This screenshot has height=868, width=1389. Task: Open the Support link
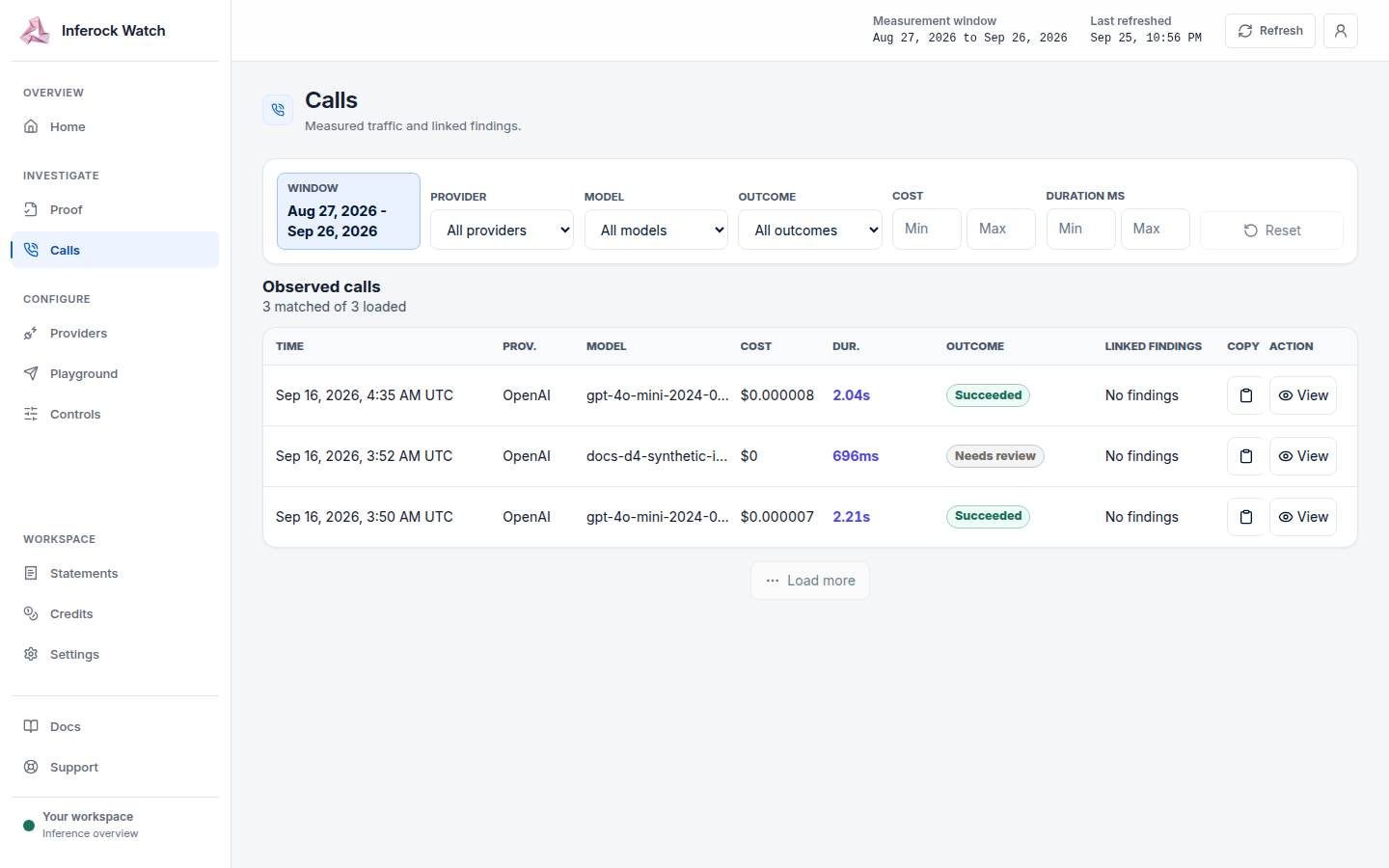point(115,767)
